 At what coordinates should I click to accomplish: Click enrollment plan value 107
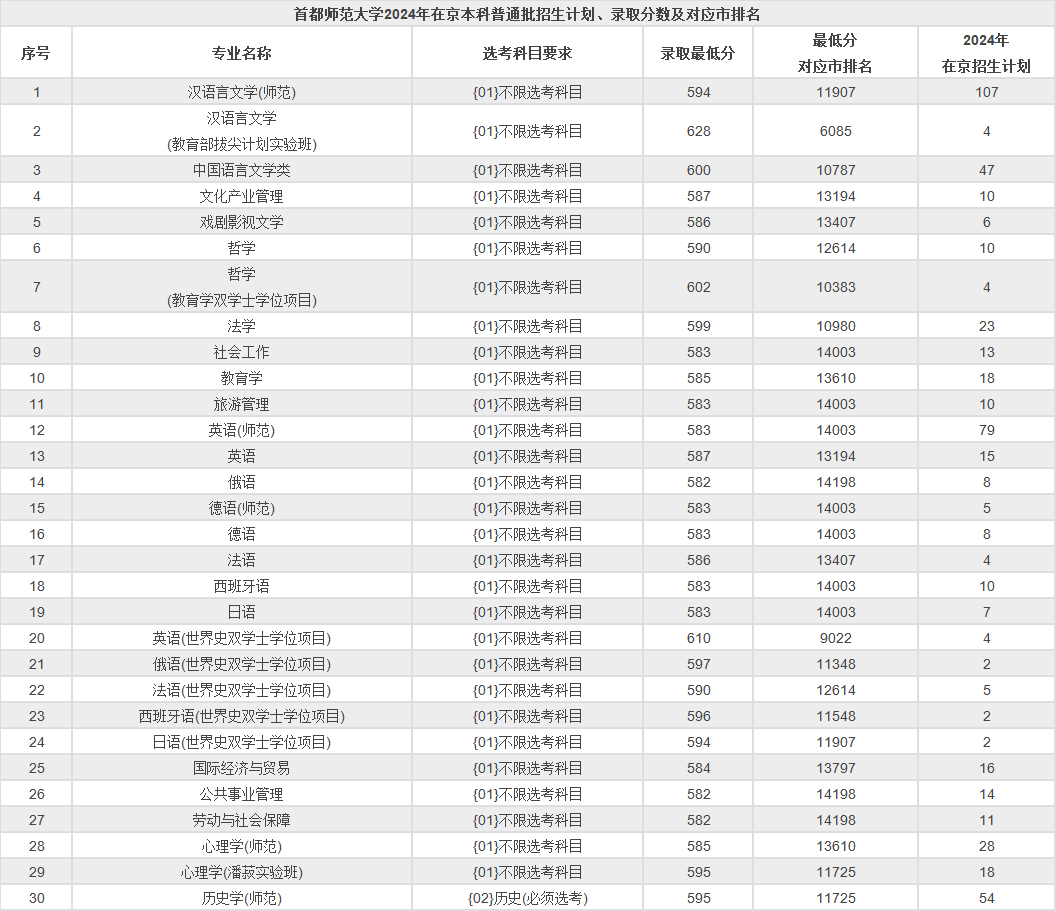coord(987,92)
